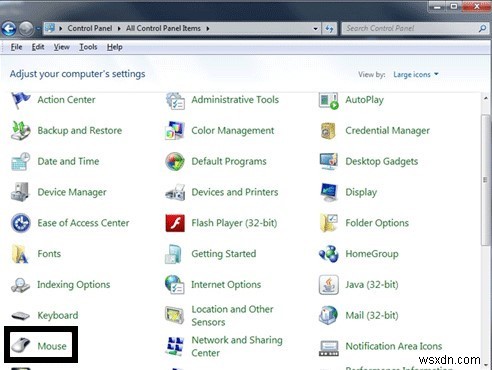The image size is (492, 370).
Task: Open the Administrative Tools icon
Action: coord(175,101)
